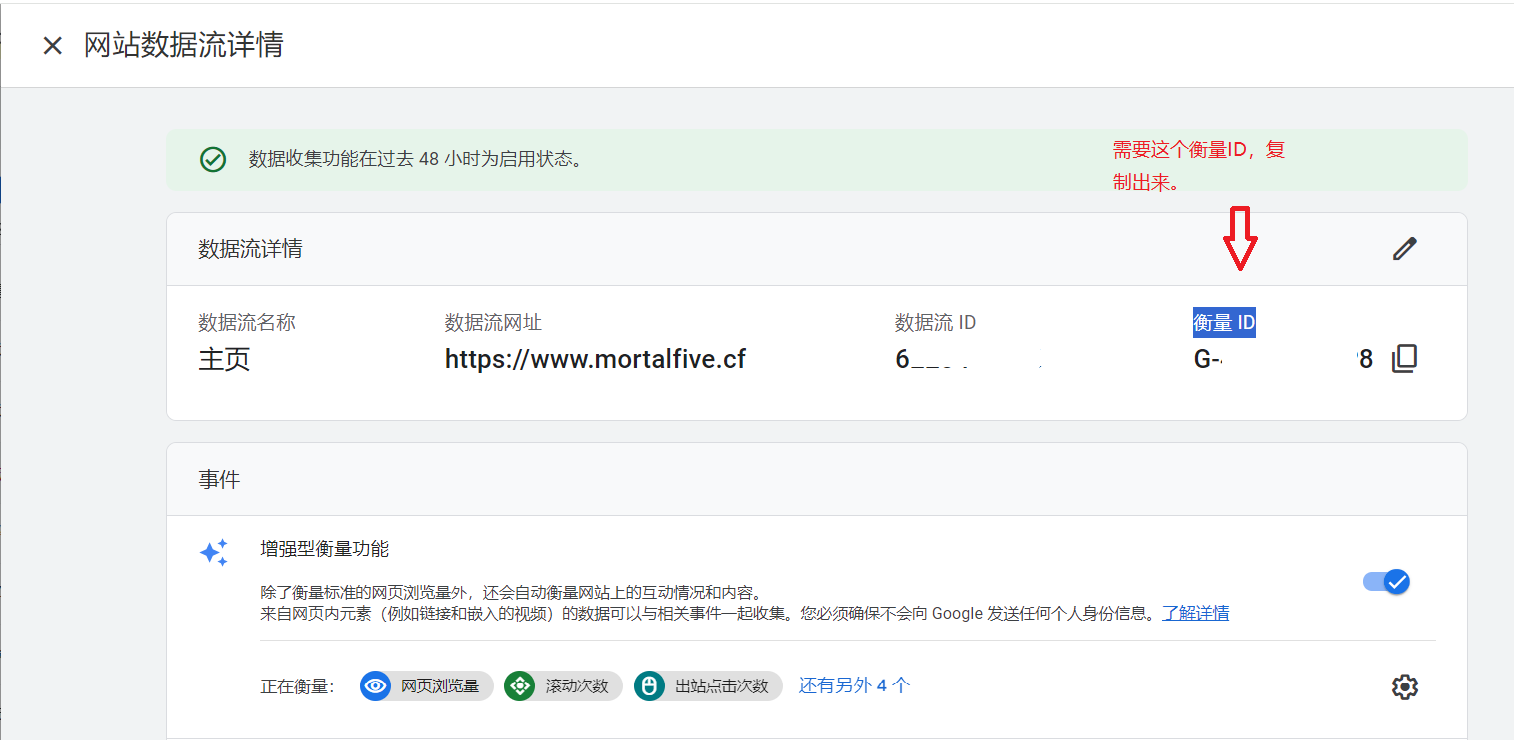Open the 了解详情 link
The width and height of the screenshot is (1514, 740).
pos(1195,613)
